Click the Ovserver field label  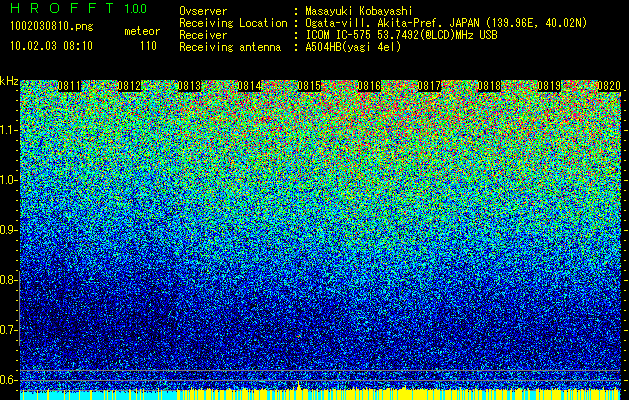click(203, 11)
